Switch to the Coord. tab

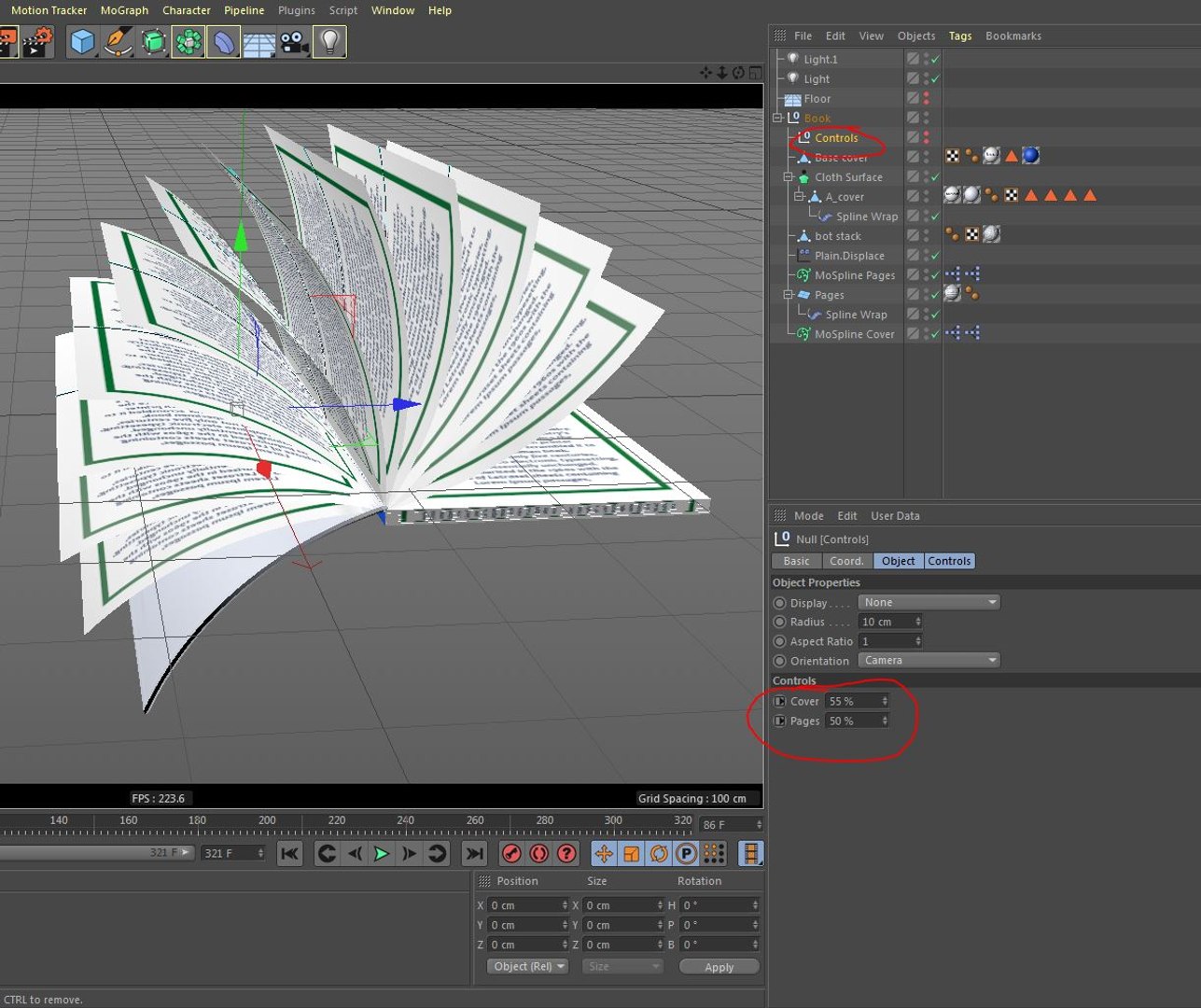pyautogui.click(x=847, y=561)
